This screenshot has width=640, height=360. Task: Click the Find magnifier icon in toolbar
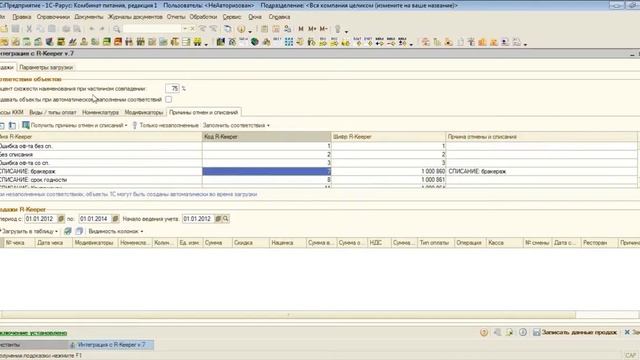point(116,29)
